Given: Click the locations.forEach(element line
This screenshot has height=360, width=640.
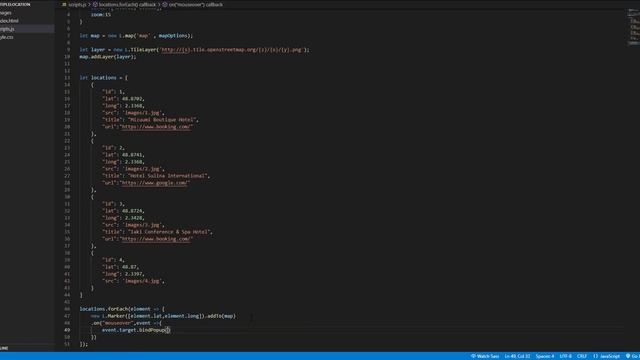Looking at the screenshot, I should tap(122, 309).
